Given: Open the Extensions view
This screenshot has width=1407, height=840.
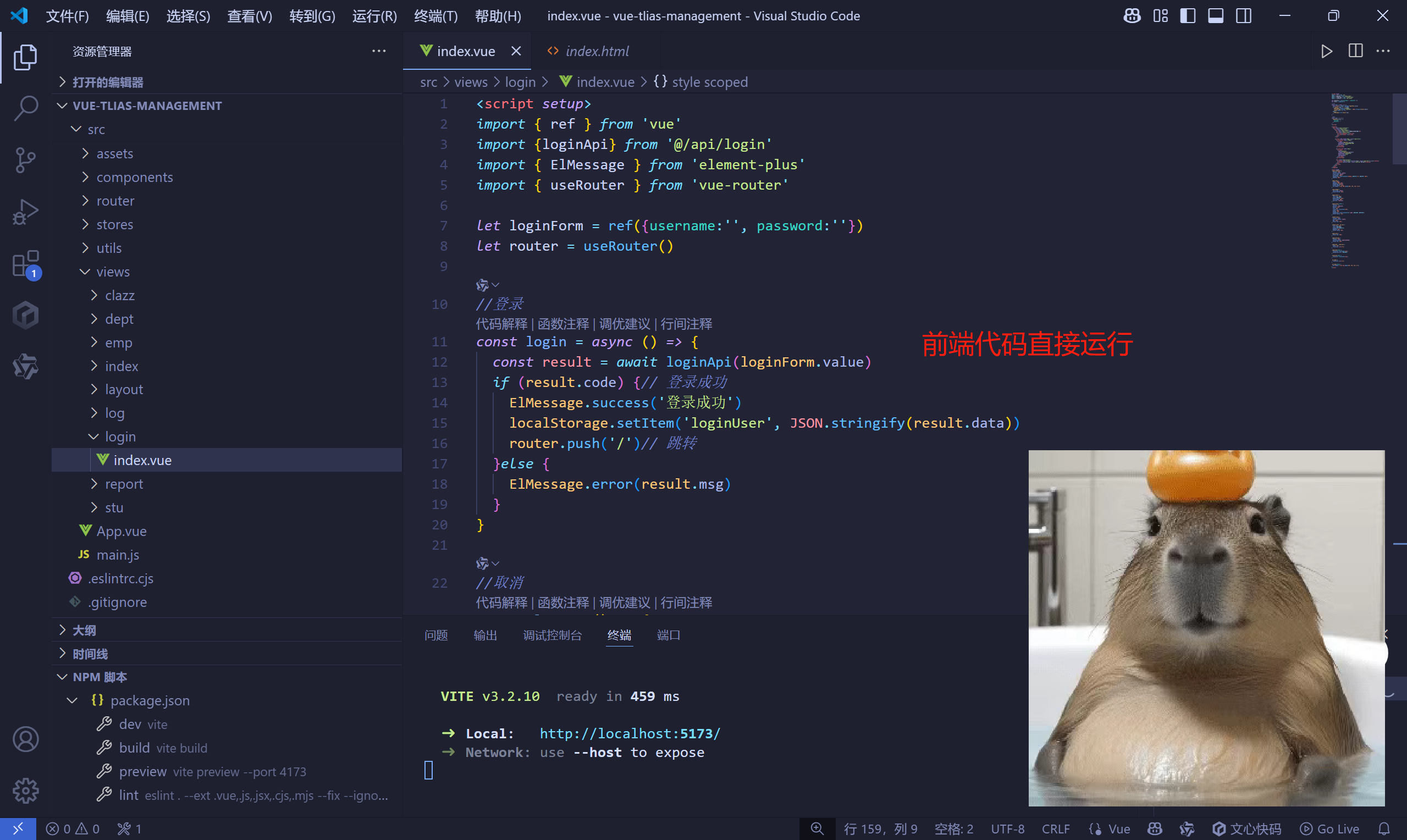Looking at the screenshot, I should [x=25, y=264].
